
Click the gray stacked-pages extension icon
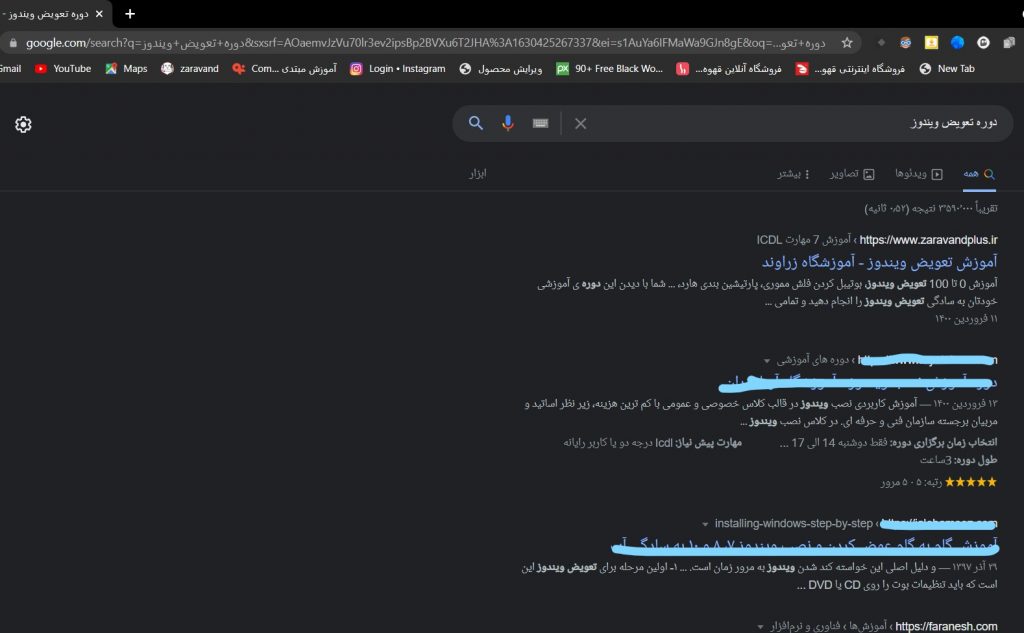tap(1009, 43)
